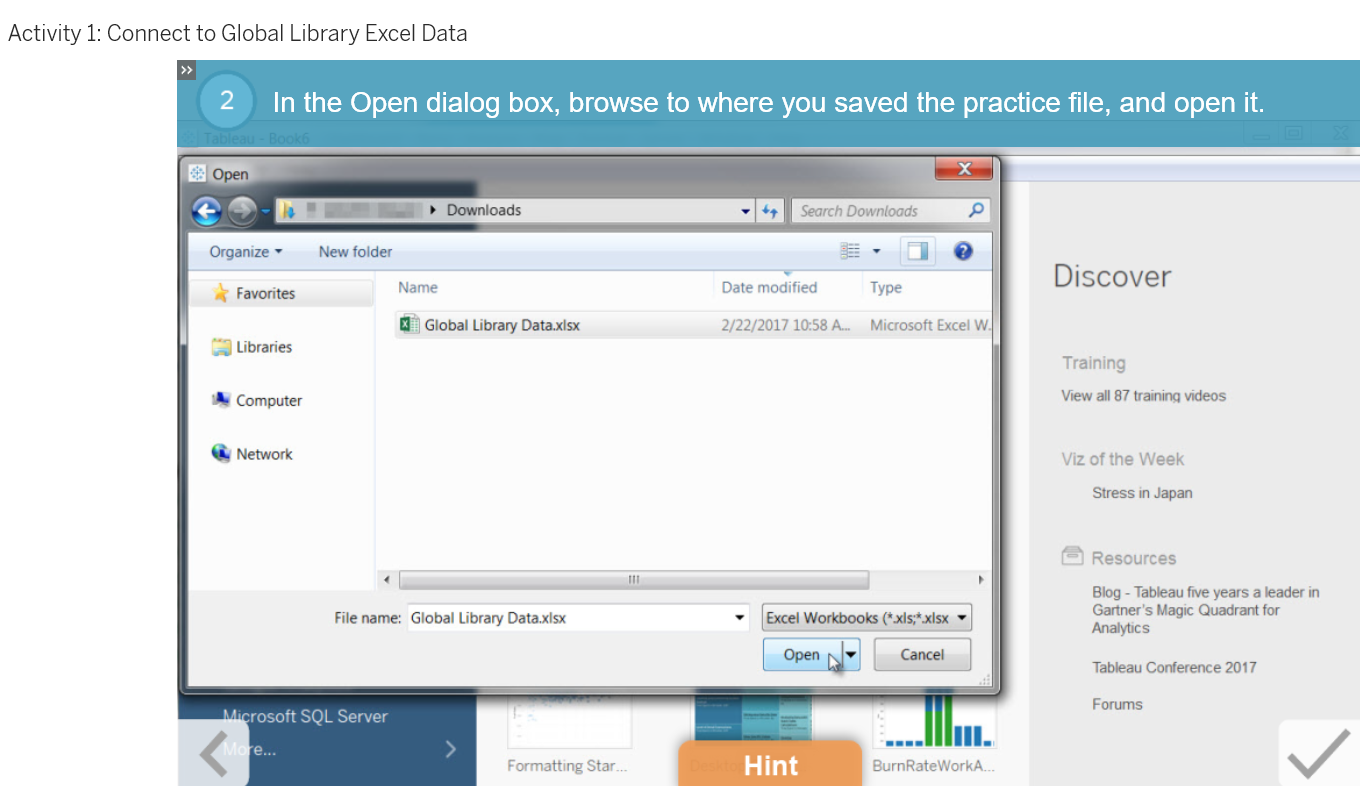The width and height of the screenshot is (1360, 786).
Task: Click the Microsoft Excel W... type cell
Action: [x=930, y=325]
